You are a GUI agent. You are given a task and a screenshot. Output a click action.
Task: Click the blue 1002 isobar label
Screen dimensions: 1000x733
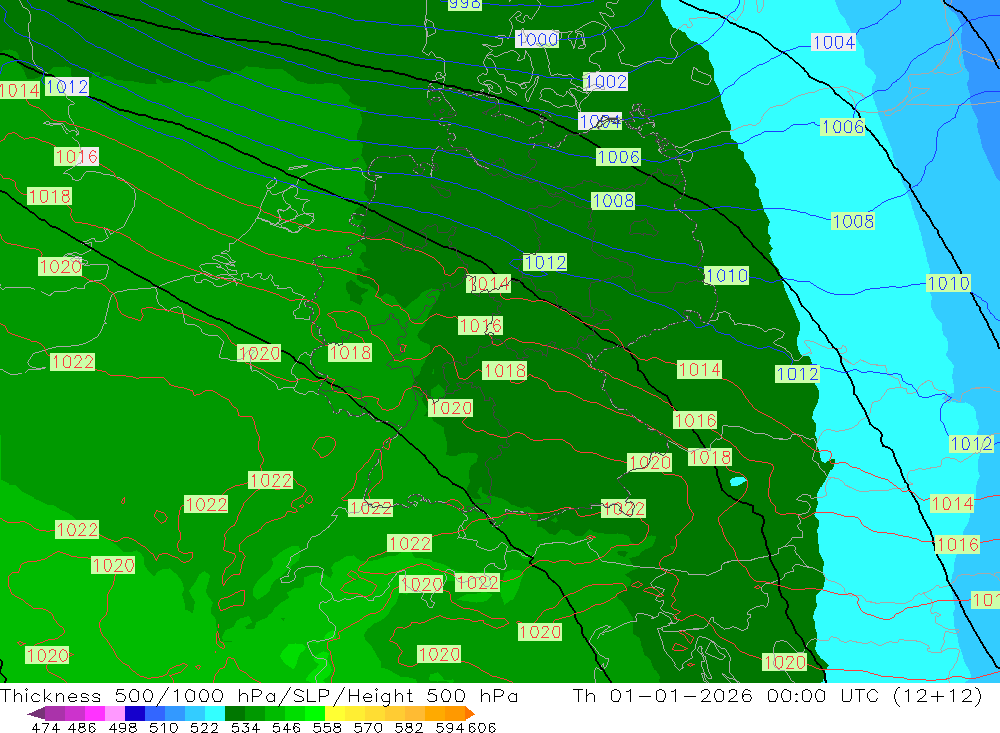[606, 82]
